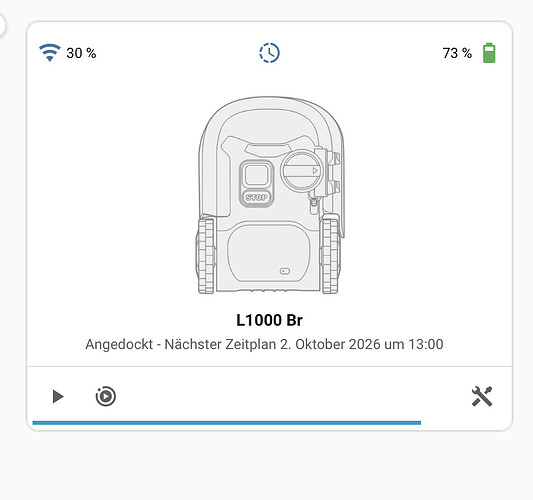Click the Wi-Fi signal strength icon
Viewport: 533px width, 500px height.
point(50,53)
